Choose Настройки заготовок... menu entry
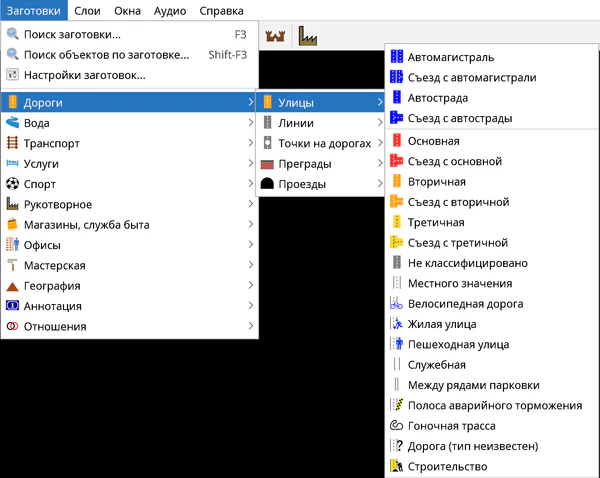Viewport: 600px width, 478px height. pos(85,74)
